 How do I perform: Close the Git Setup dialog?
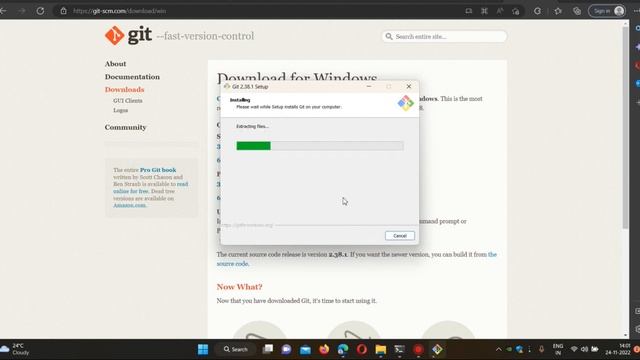[x=409, y=87]
